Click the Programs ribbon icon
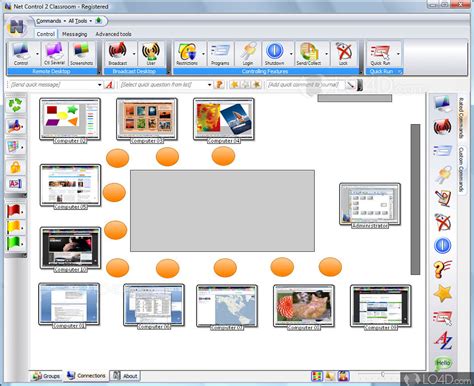The image size is (474, 386). (220, 54)
